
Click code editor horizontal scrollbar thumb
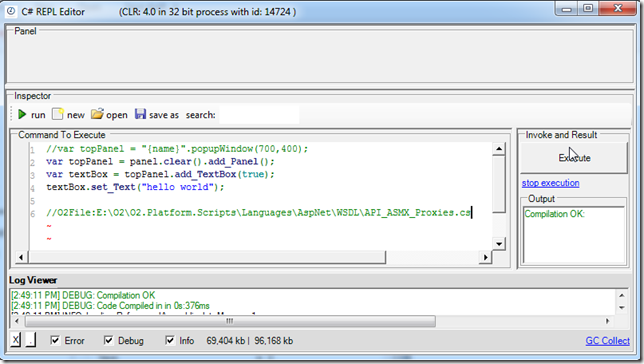(x=207, y=258)
